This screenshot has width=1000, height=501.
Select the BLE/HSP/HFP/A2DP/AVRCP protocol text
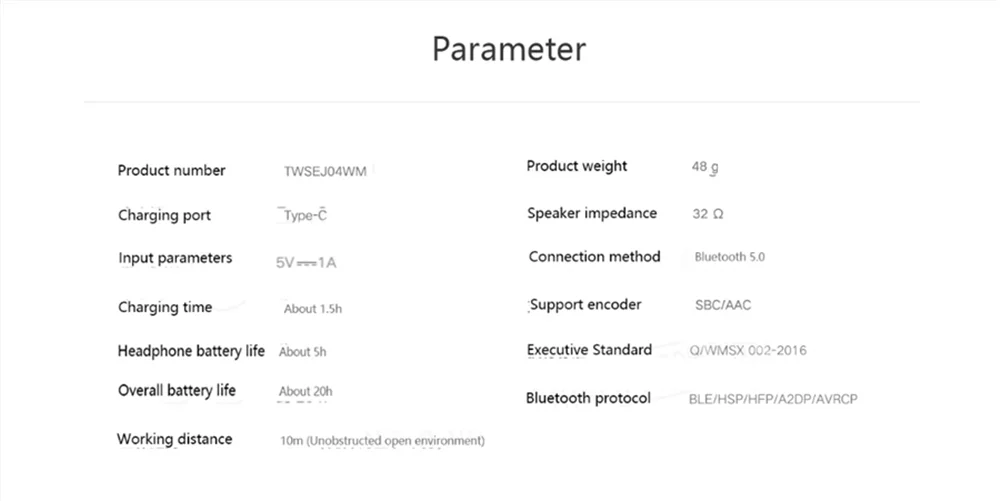[x=773, y=399]
